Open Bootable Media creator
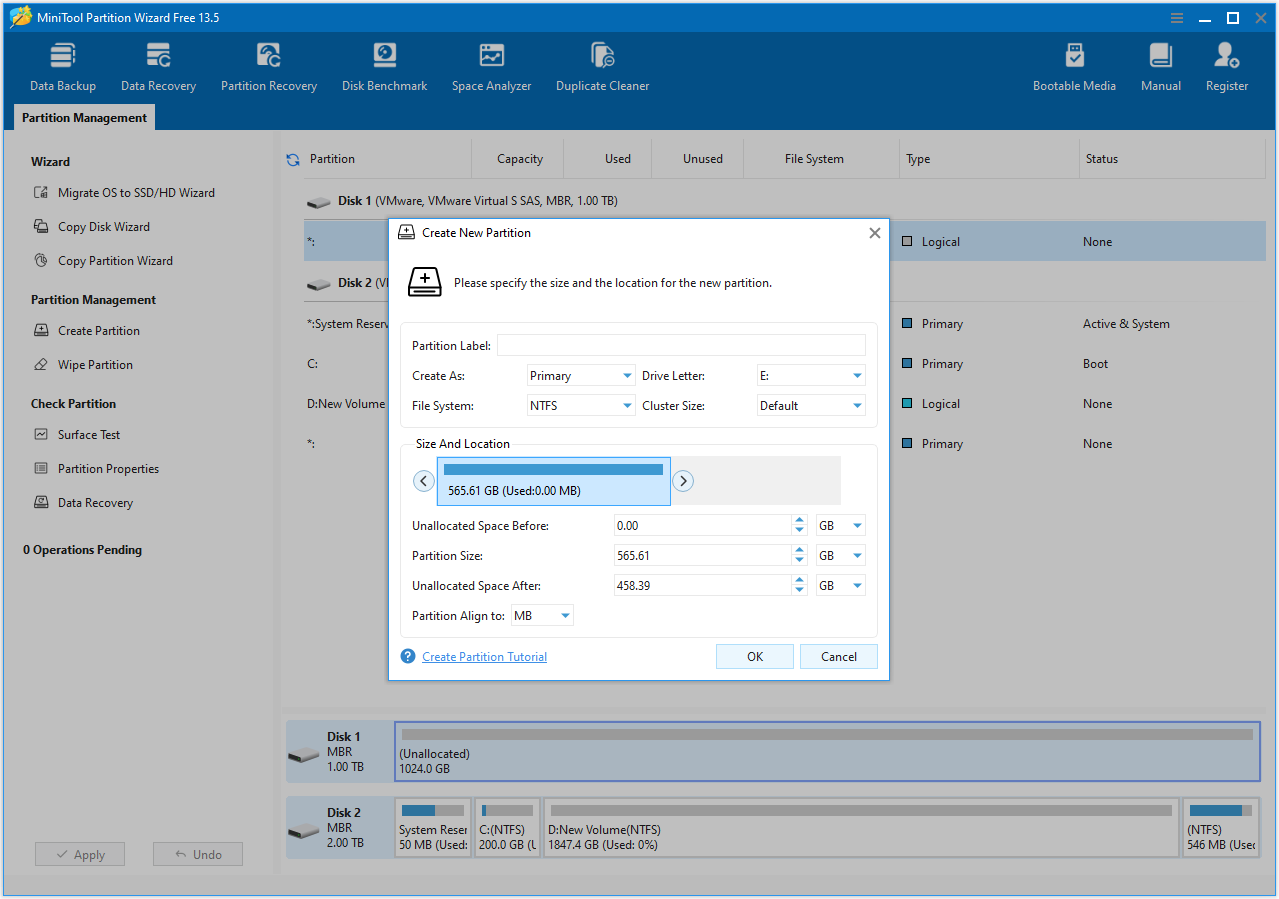Screen dimensions: 1279x899 [x=1074, y=64]
